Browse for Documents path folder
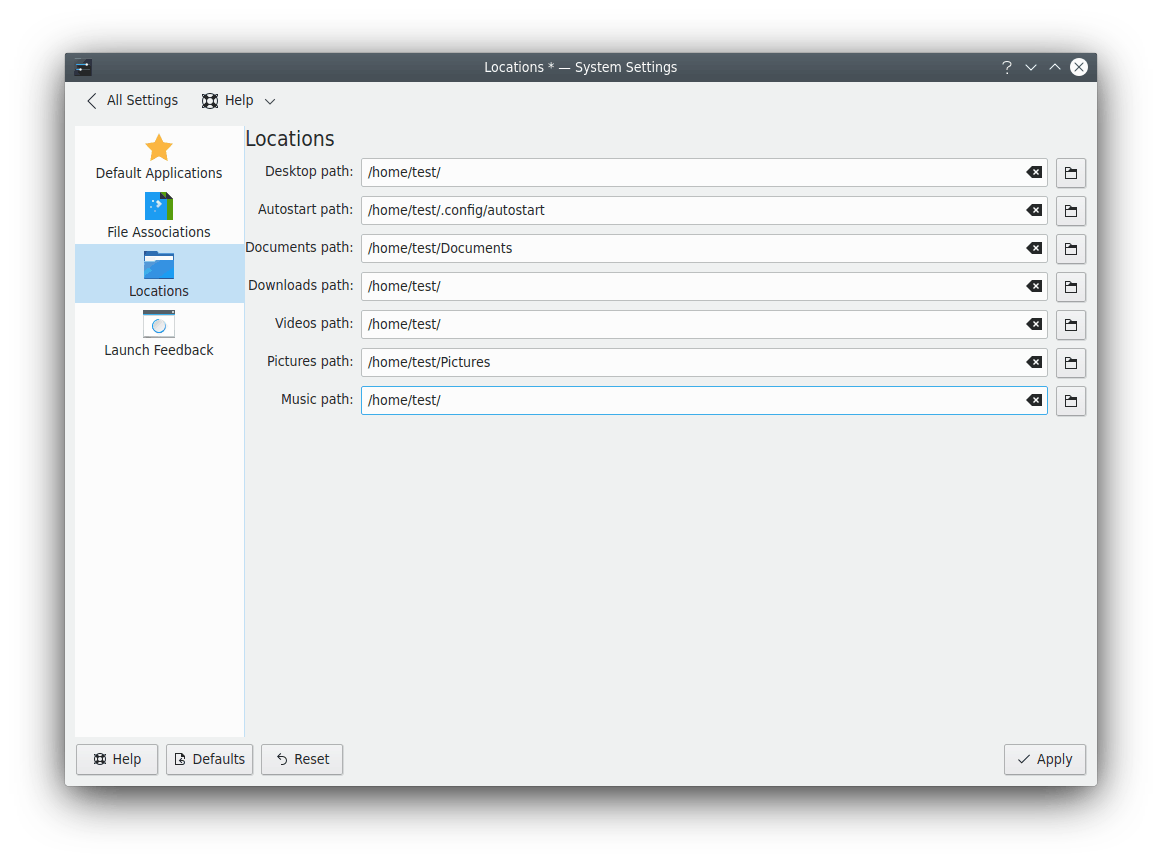Viewport: 1162px width, 863px height. [1070, 248]
